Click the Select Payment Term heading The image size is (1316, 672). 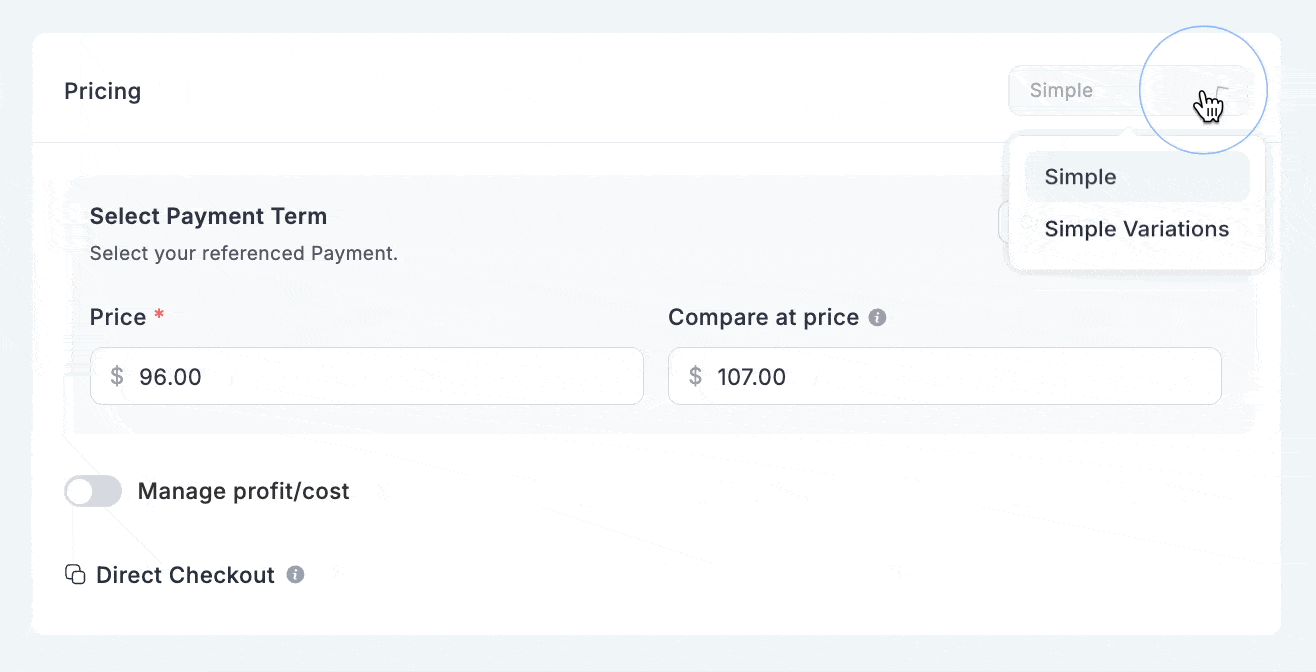point(208,216)
